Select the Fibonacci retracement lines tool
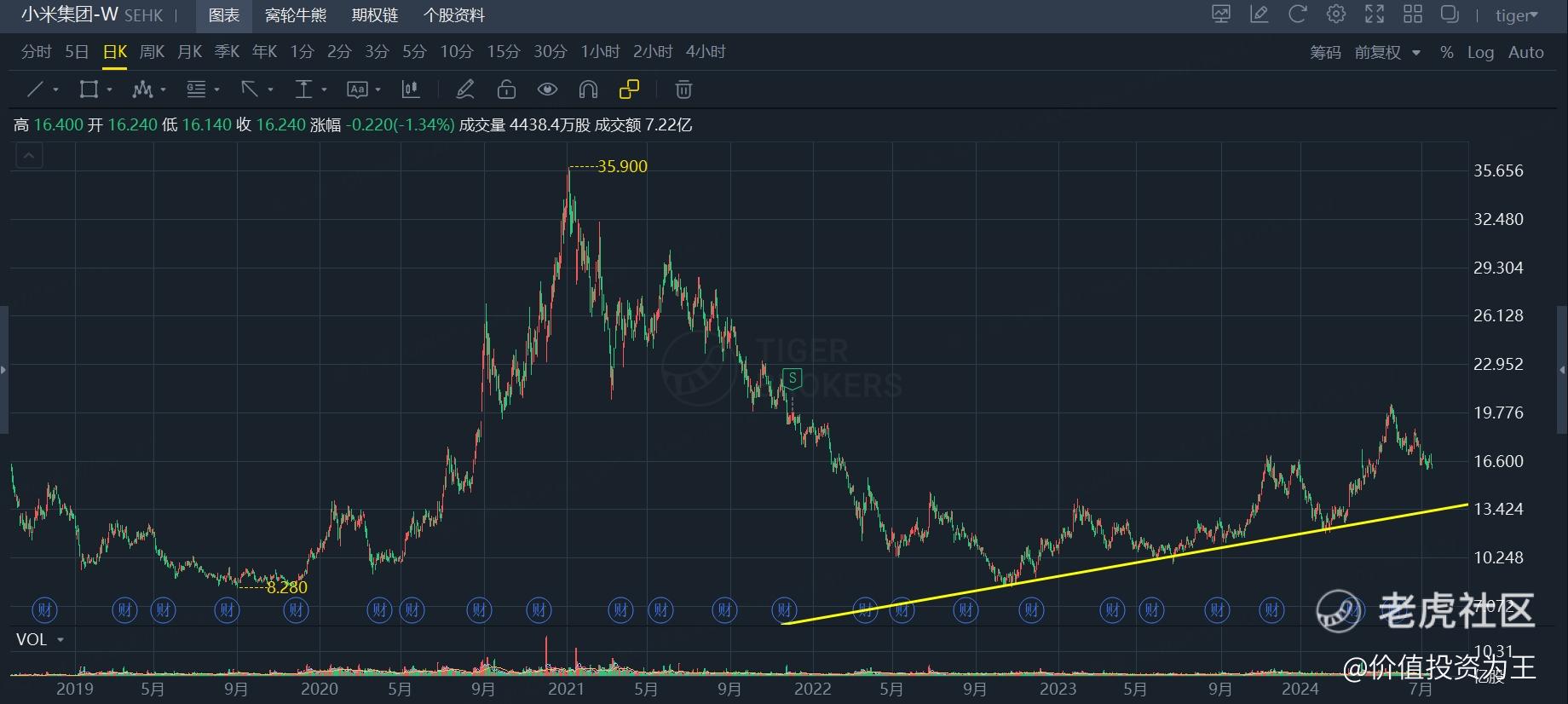1568x704 pixels. [x=196, y=89]
